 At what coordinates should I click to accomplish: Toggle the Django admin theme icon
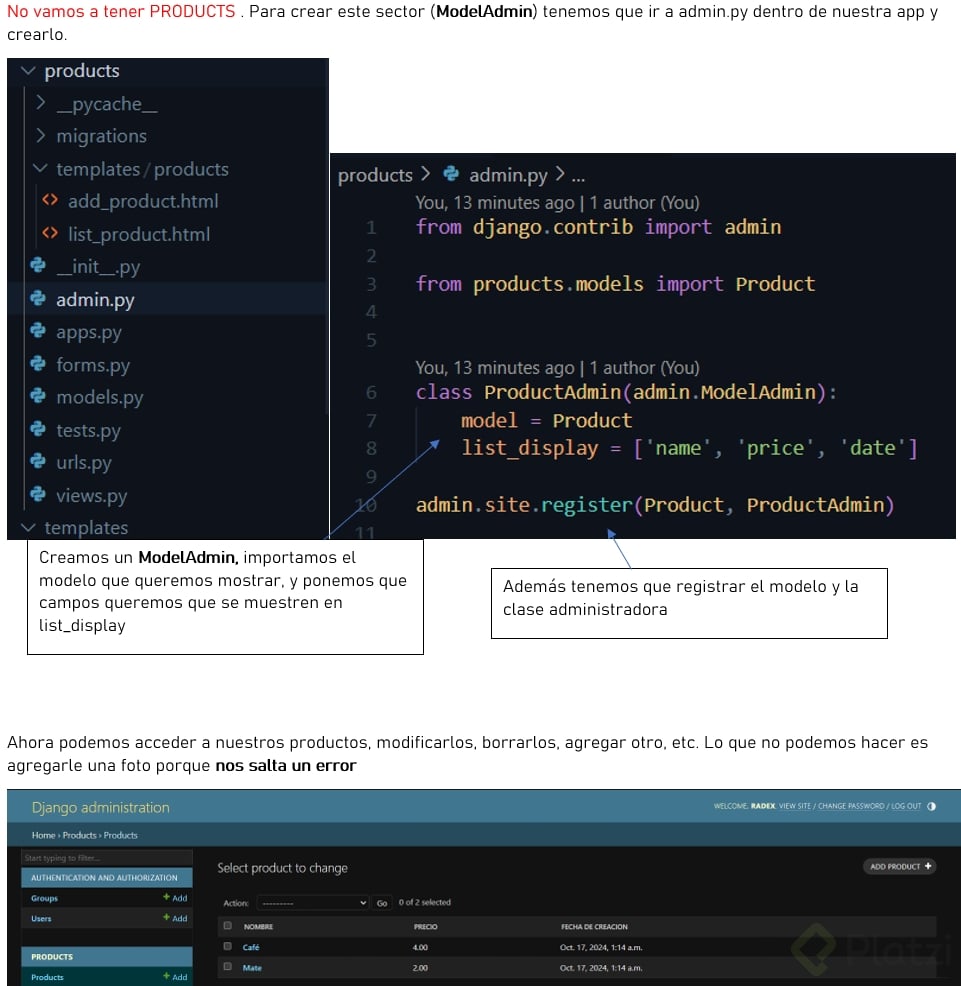point(931,806)
